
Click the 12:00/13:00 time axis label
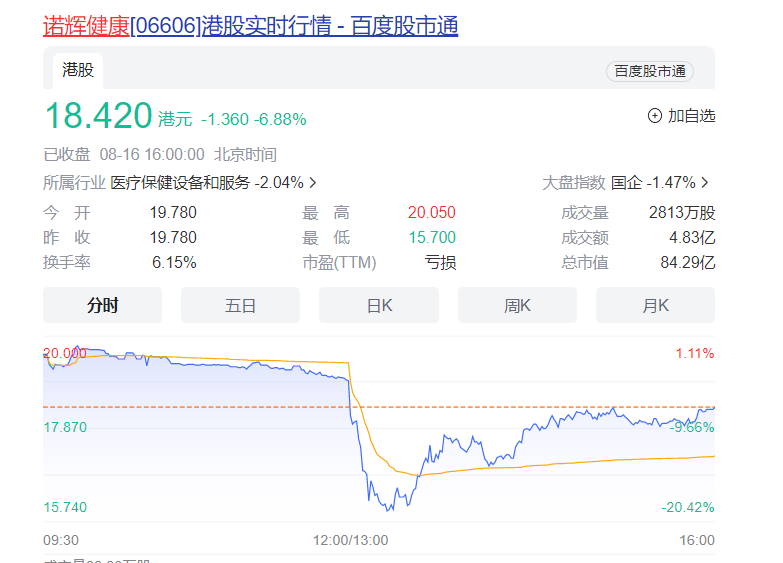[351, 541]
